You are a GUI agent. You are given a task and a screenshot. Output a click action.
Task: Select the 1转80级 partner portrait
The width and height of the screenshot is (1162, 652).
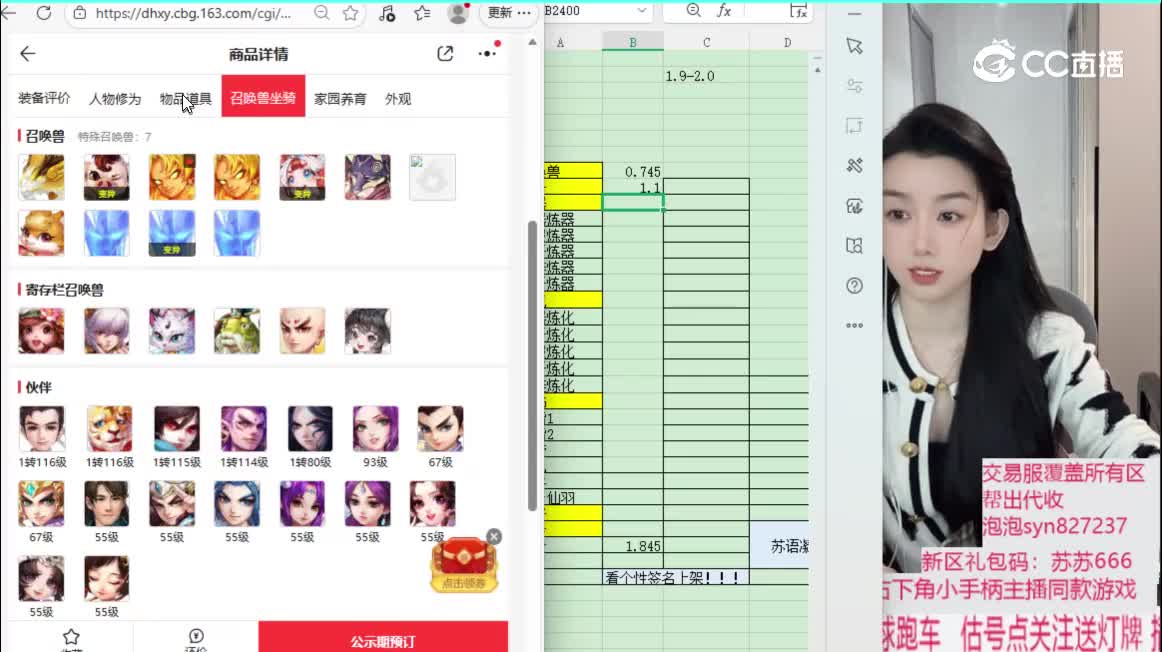pyautogui.click(x=310, y=429)
